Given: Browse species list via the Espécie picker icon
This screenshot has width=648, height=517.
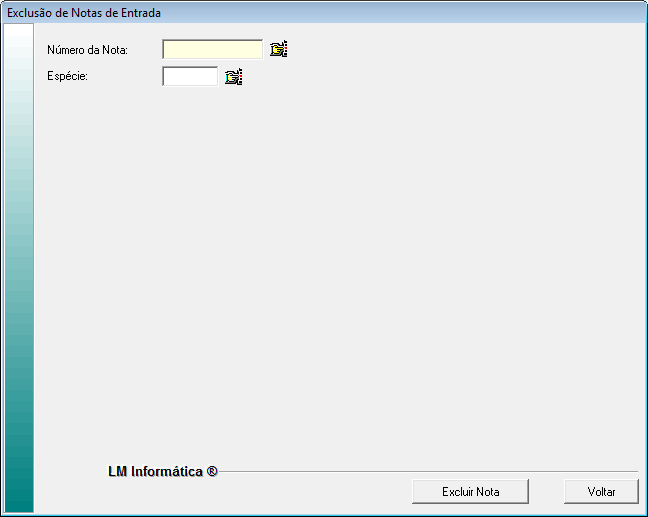Looking at the screenshot, I should [233, 77].
